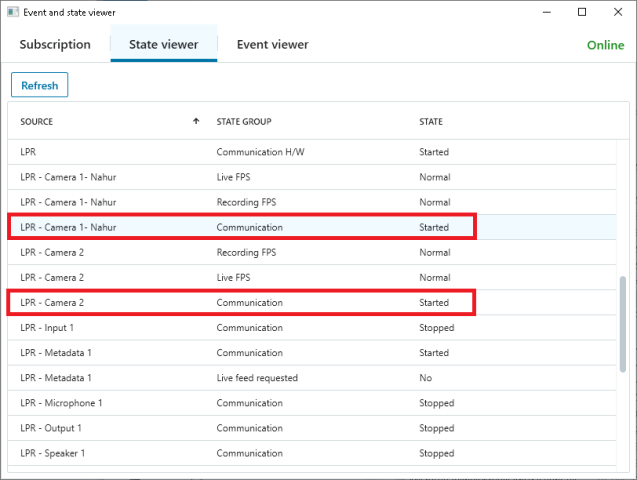This screenshot has width=637, height=480.
Task: Click the SOURCE sort ascending arrow
Action: 196,122
